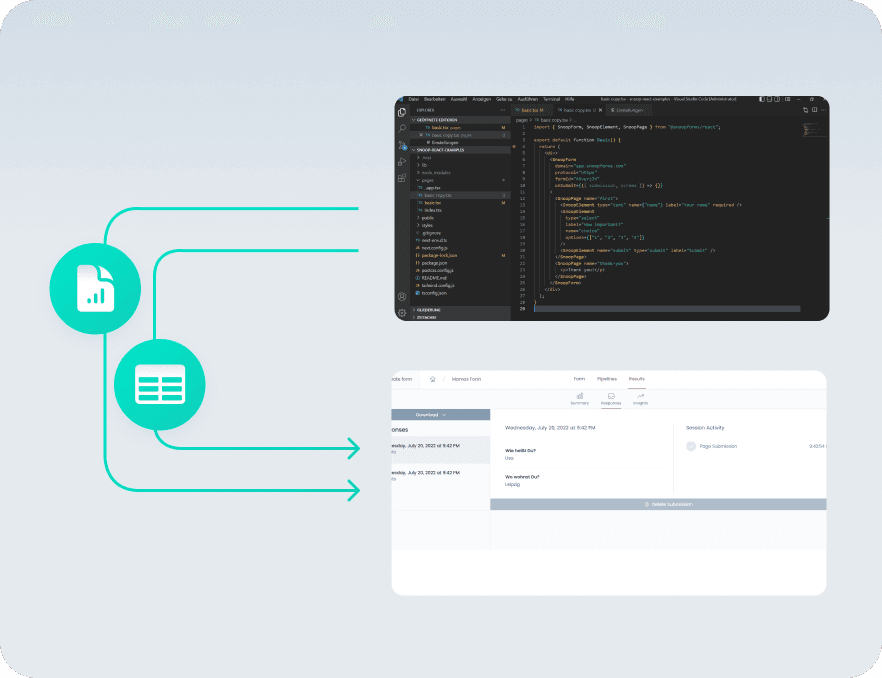Open the Bearbeiten menu
The height and width of the screenshot is (678, 882).
coord(434,99)
